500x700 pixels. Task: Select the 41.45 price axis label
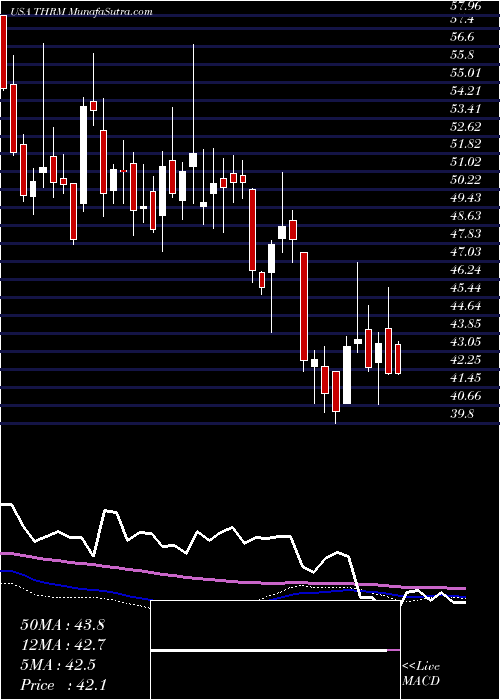[467, 378]
